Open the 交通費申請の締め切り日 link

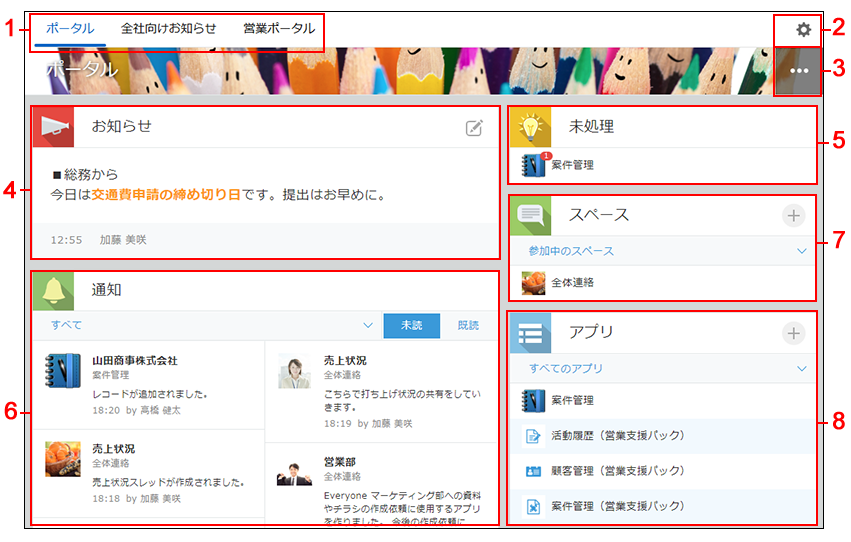click(166, 194)
